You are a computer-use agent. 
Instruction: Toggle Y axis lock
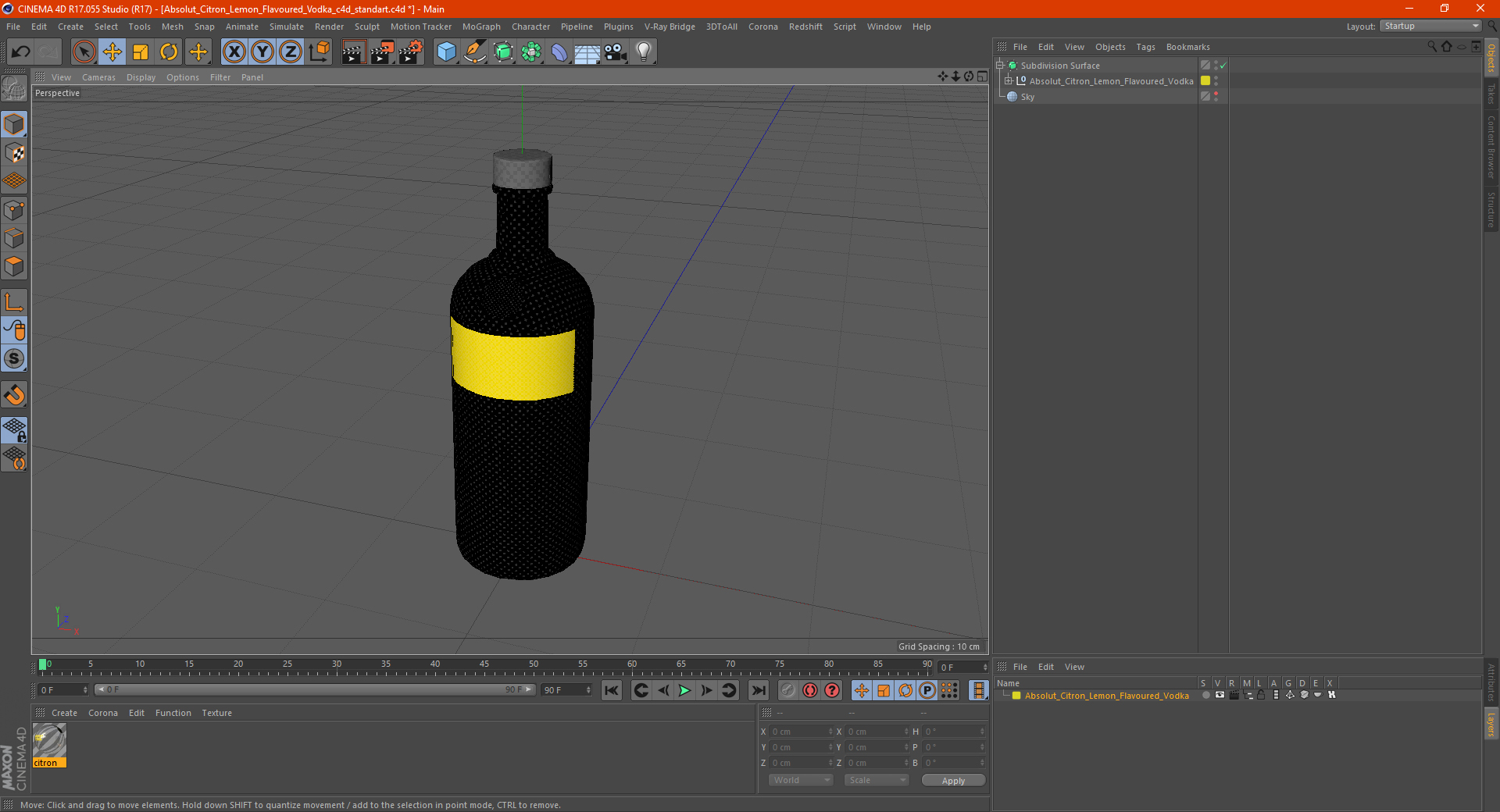(262, 52)
